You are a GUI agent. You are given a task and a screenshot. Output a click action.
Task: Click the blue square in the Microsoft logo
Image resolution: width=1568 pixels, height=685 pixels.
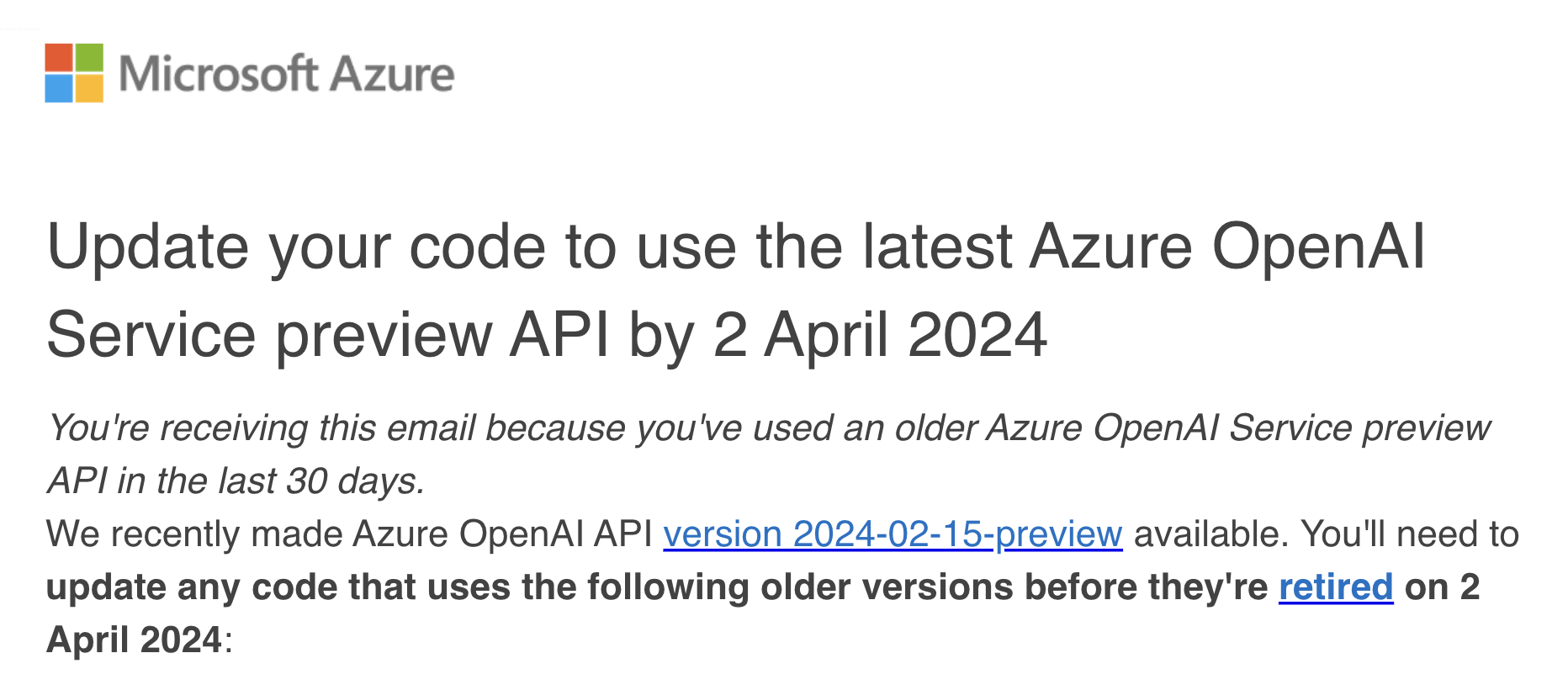click(x=59, y=88)
